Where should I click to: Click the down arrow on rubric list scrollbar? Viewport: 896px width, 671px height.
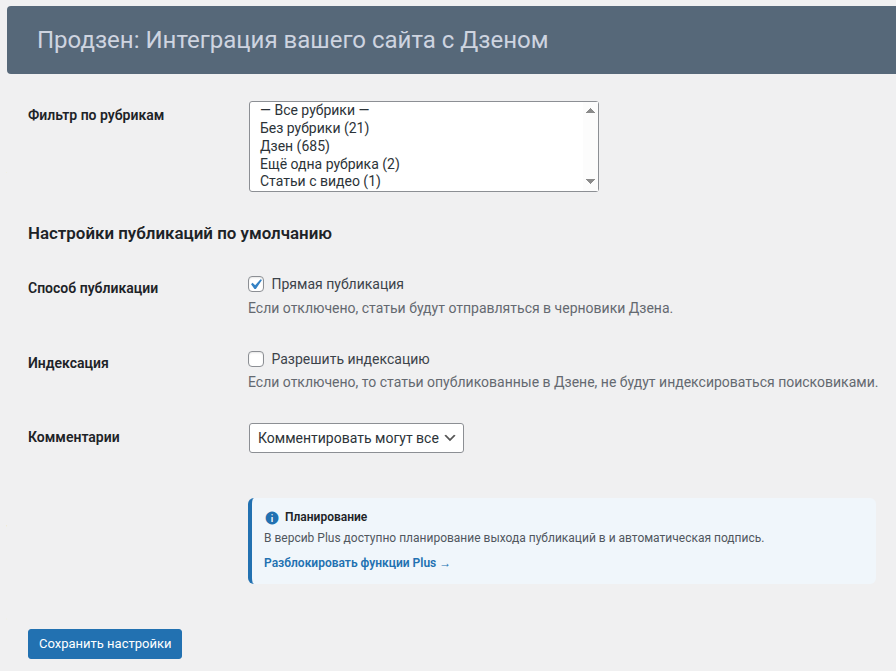click(590, 183)
